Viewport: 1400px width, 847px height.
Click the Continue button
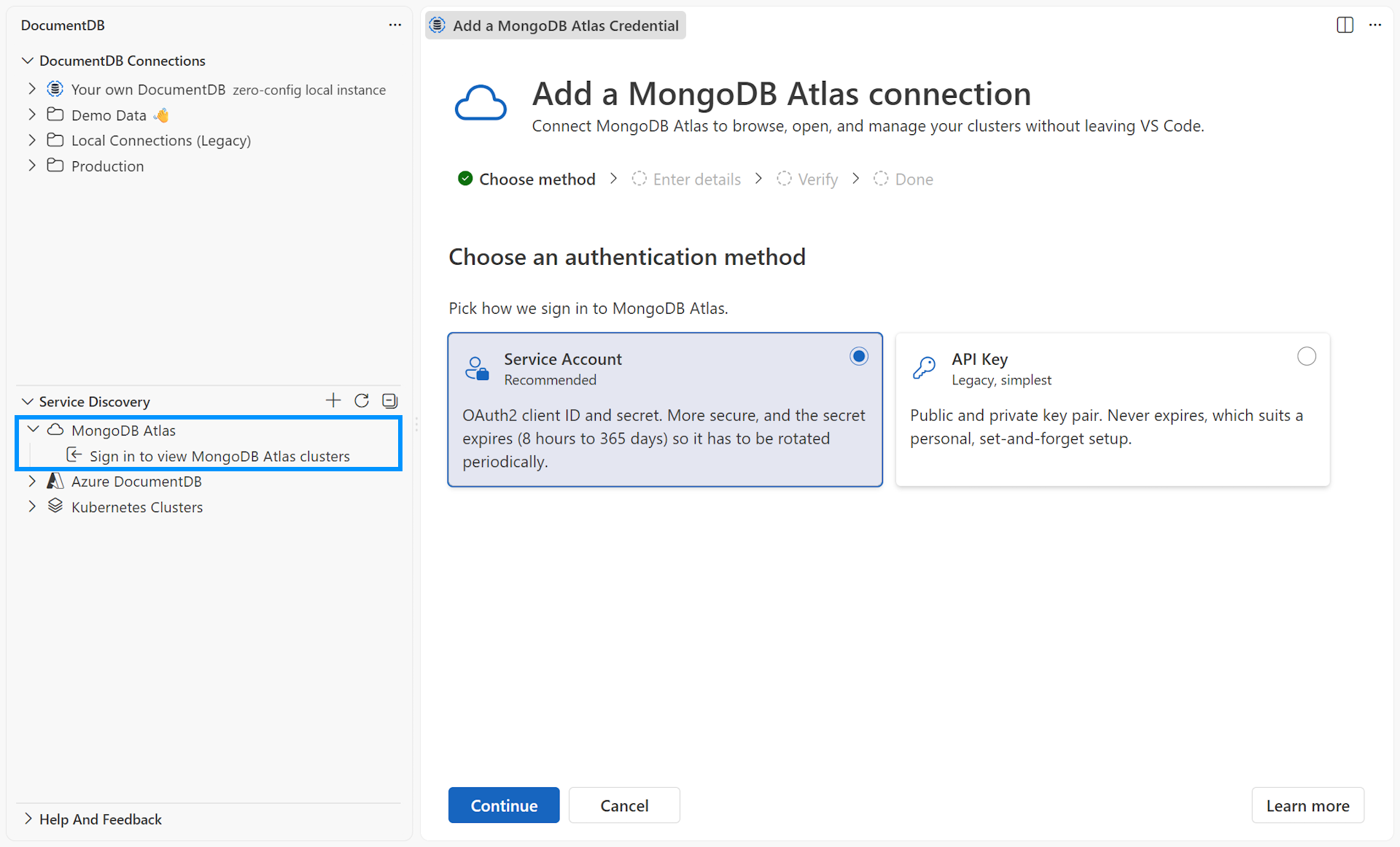coord(504,805)
